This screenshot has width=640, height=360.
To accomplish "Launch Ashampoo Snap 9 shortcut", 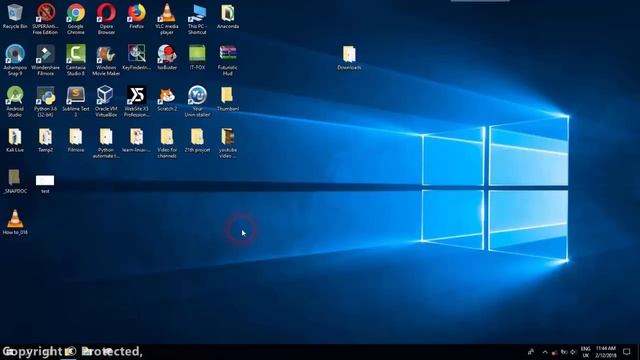I will pyautogui.click(x=15, y=60).
